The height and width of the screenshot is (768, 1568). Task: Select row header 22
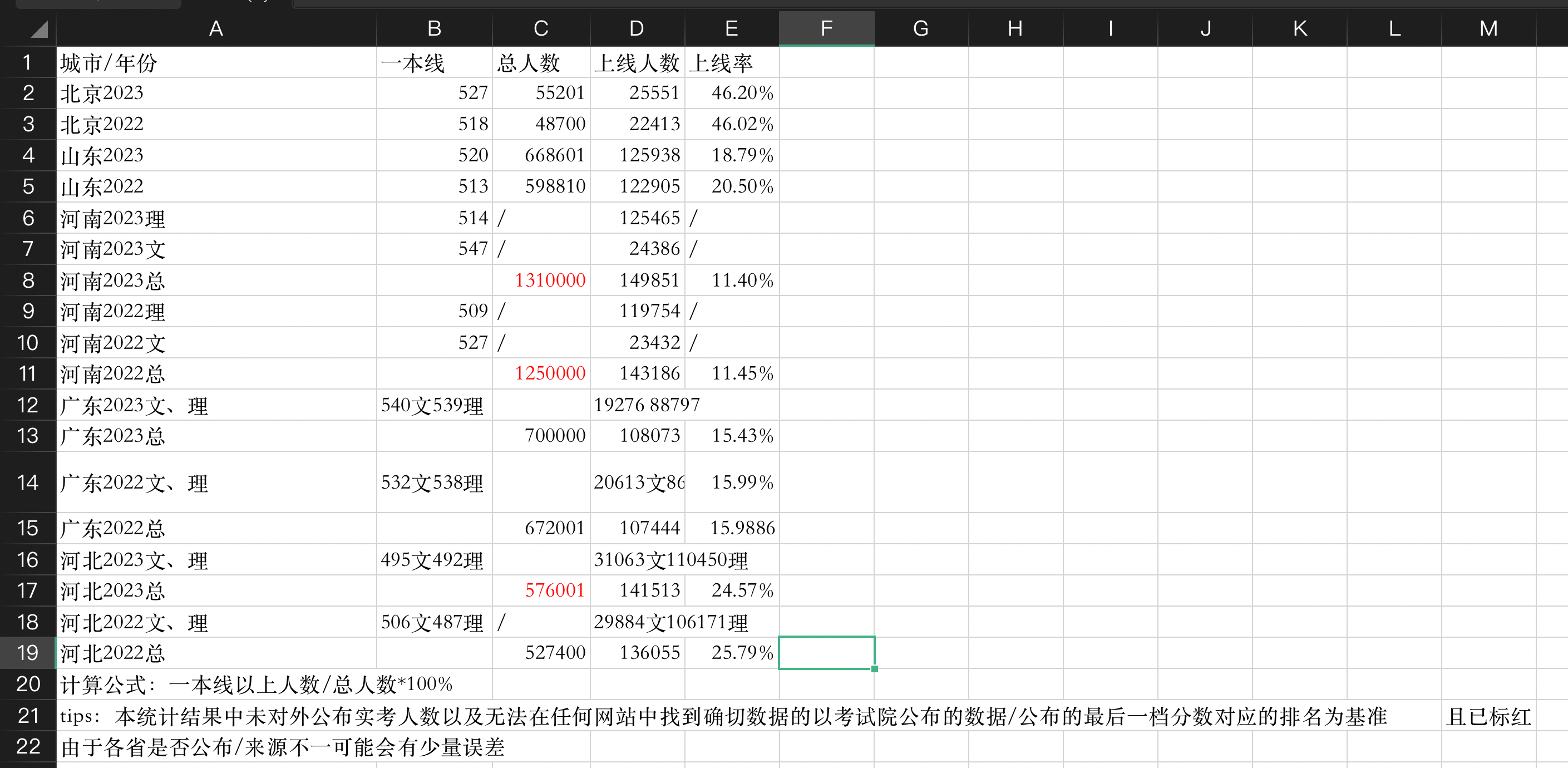pyautogui.click(x=28, y=746)
